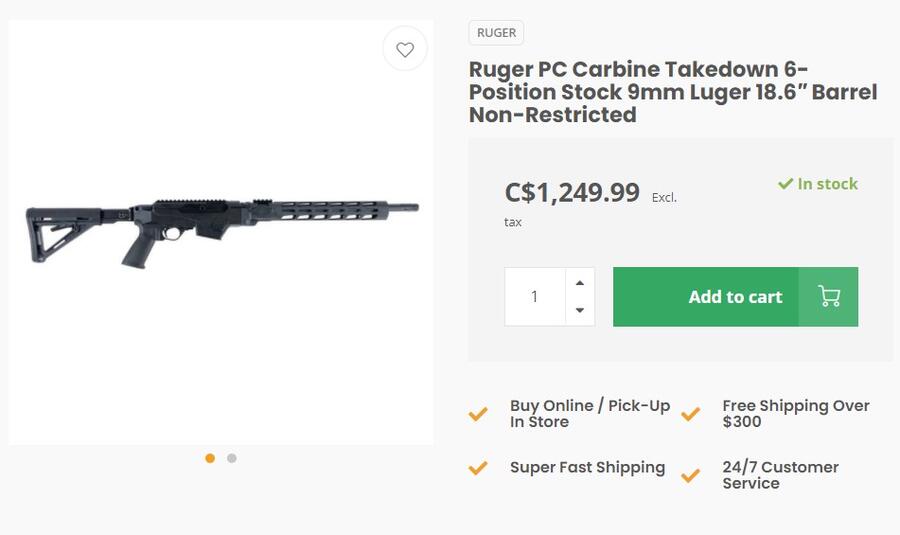900x535 pixels.
Task: Add the carbine to your wishlist heart
Action: tap(405, 49)
